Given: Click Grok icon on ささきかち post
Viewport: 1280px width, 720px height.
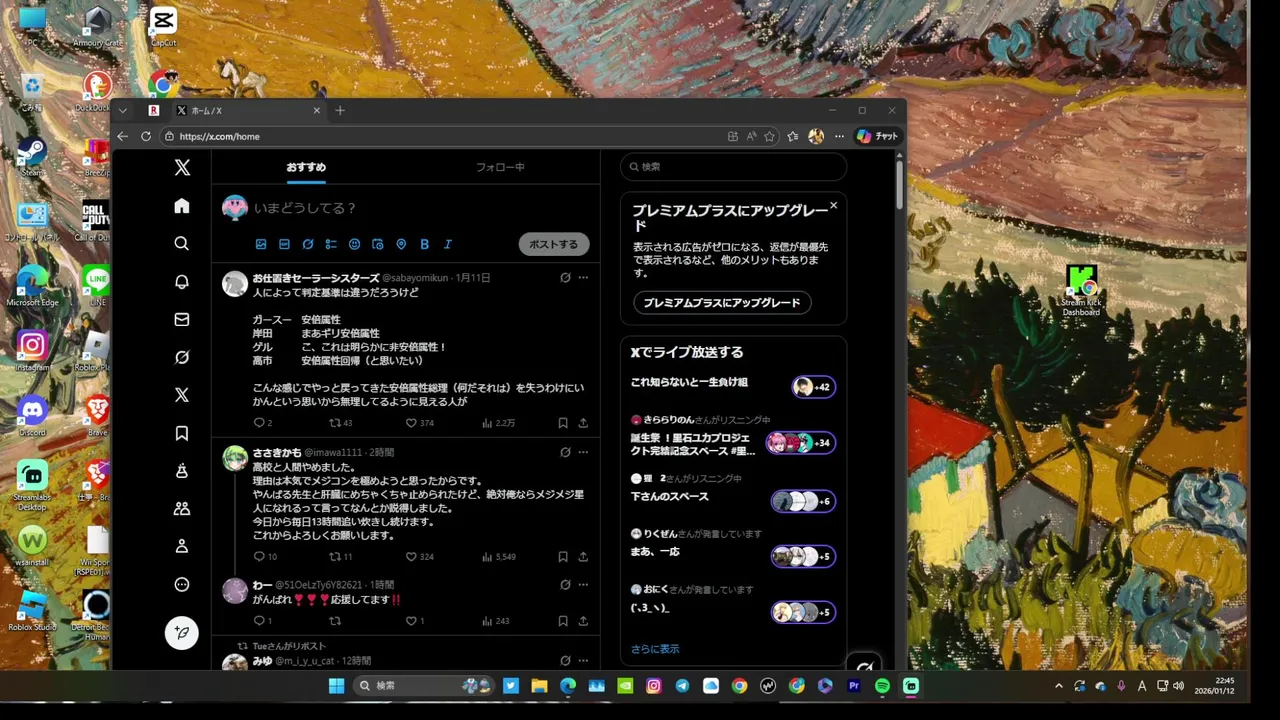Looking at the screenshot, I should tap(565, 452).
